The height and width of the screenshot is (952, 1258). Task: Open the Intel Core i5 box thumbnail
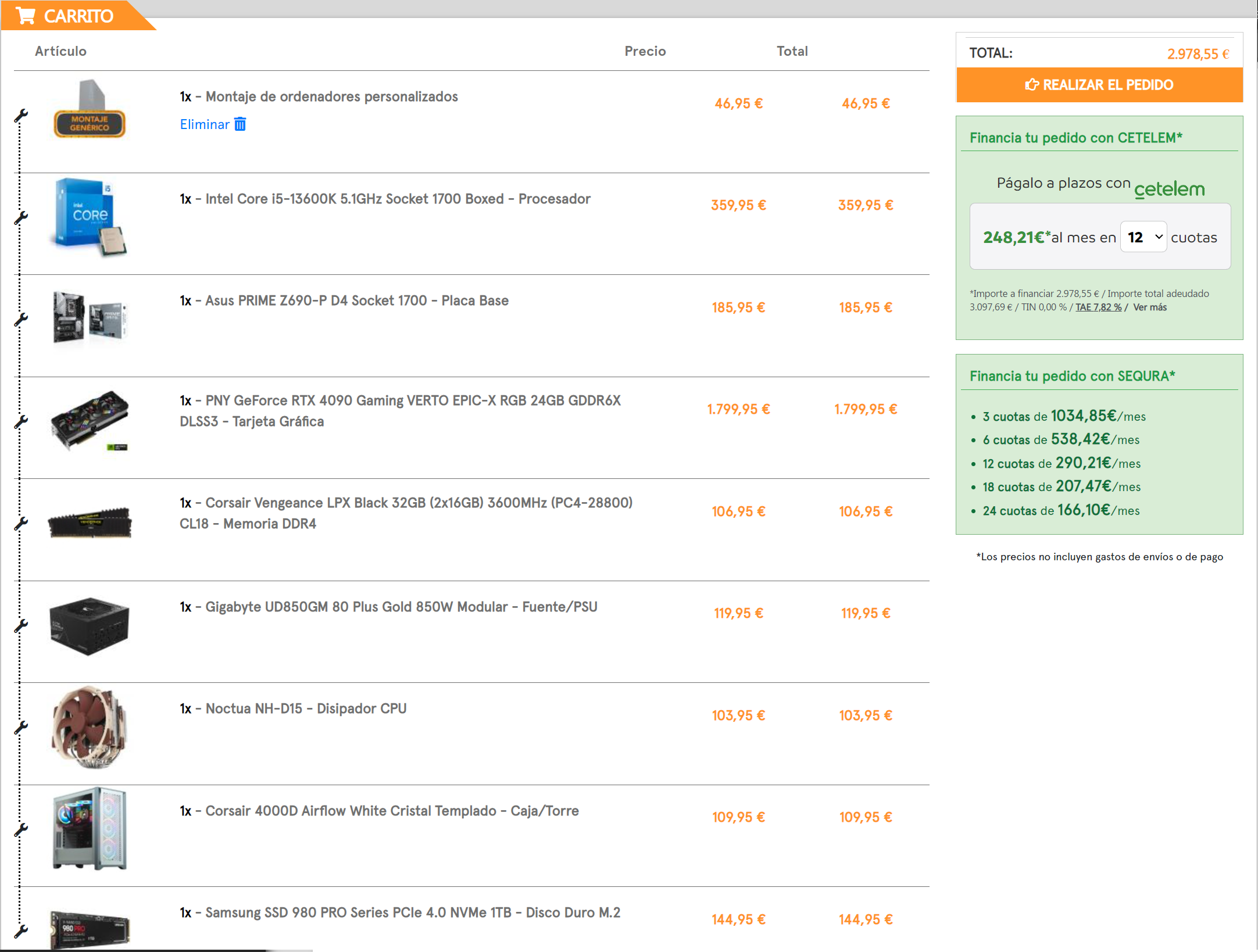point(90,217)
